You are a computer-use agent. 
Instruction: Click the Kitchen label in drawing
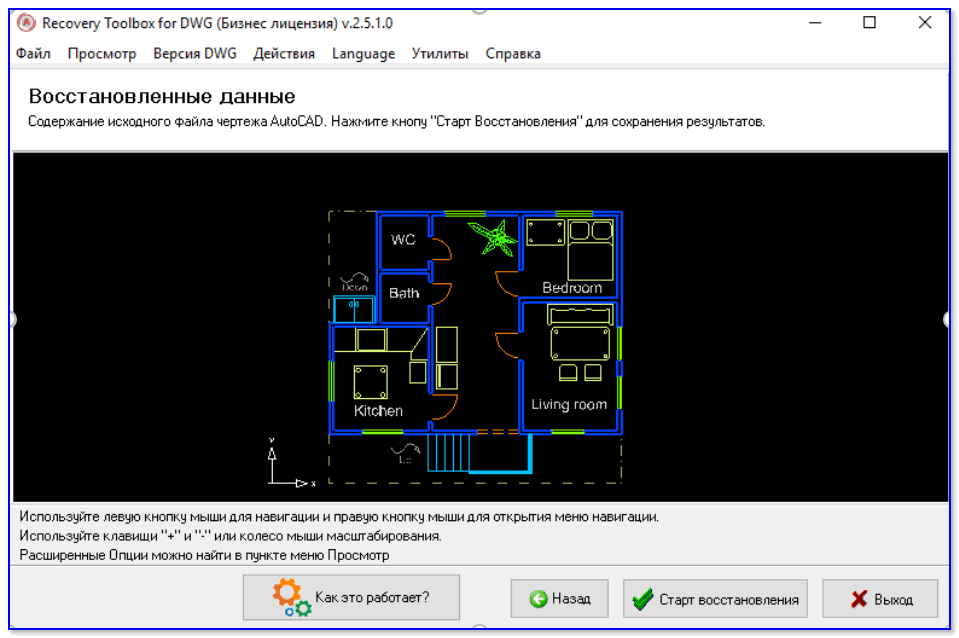[x=378, y=410]
